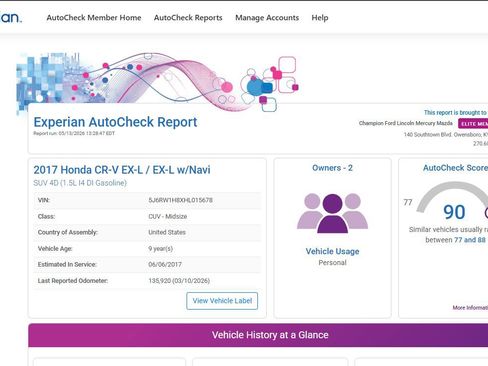The image size is (488, 366).
Task: Click the Vehicle Usage heading
Action: pos(332,251)
